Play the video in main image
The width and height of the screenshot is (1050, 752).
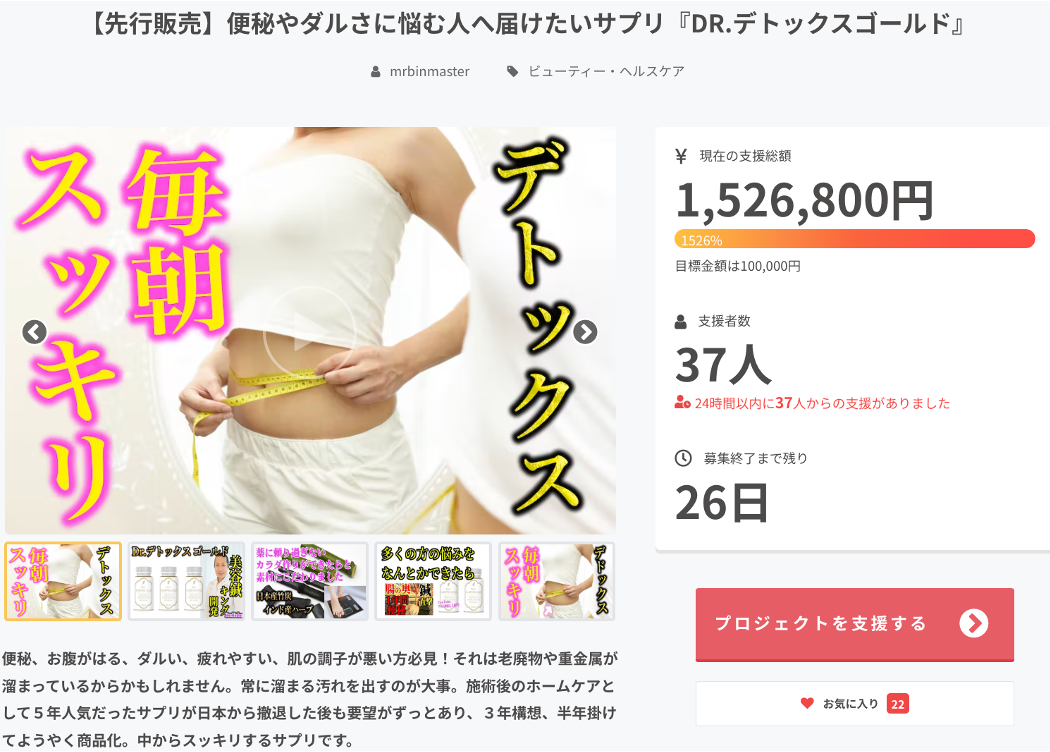(x=309, y=333)
